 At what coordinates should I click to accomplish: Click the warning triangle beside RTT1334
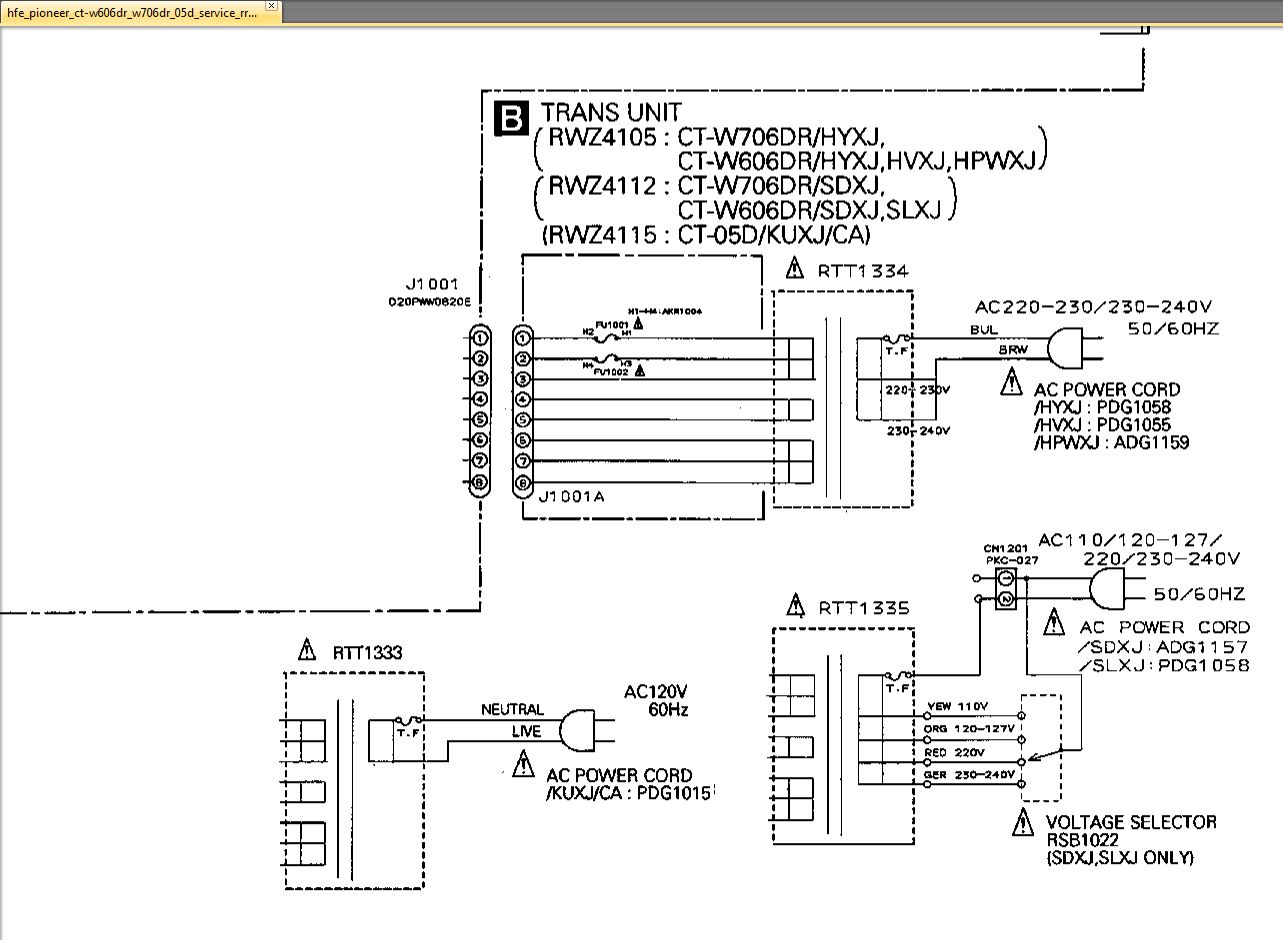pyautogui.click(x=794, y=269)
